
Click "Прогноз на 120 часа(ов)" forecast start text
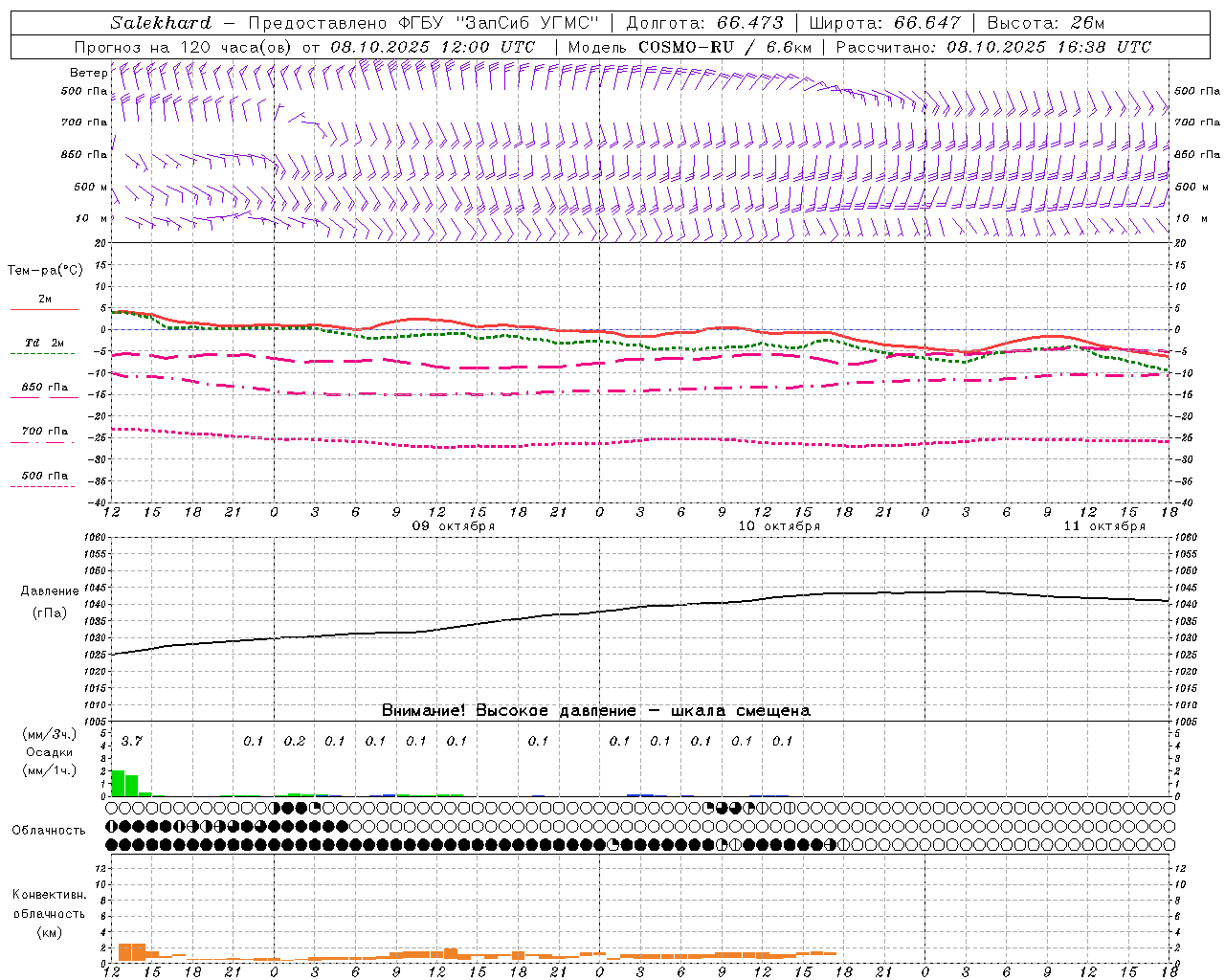pos(184,47)
